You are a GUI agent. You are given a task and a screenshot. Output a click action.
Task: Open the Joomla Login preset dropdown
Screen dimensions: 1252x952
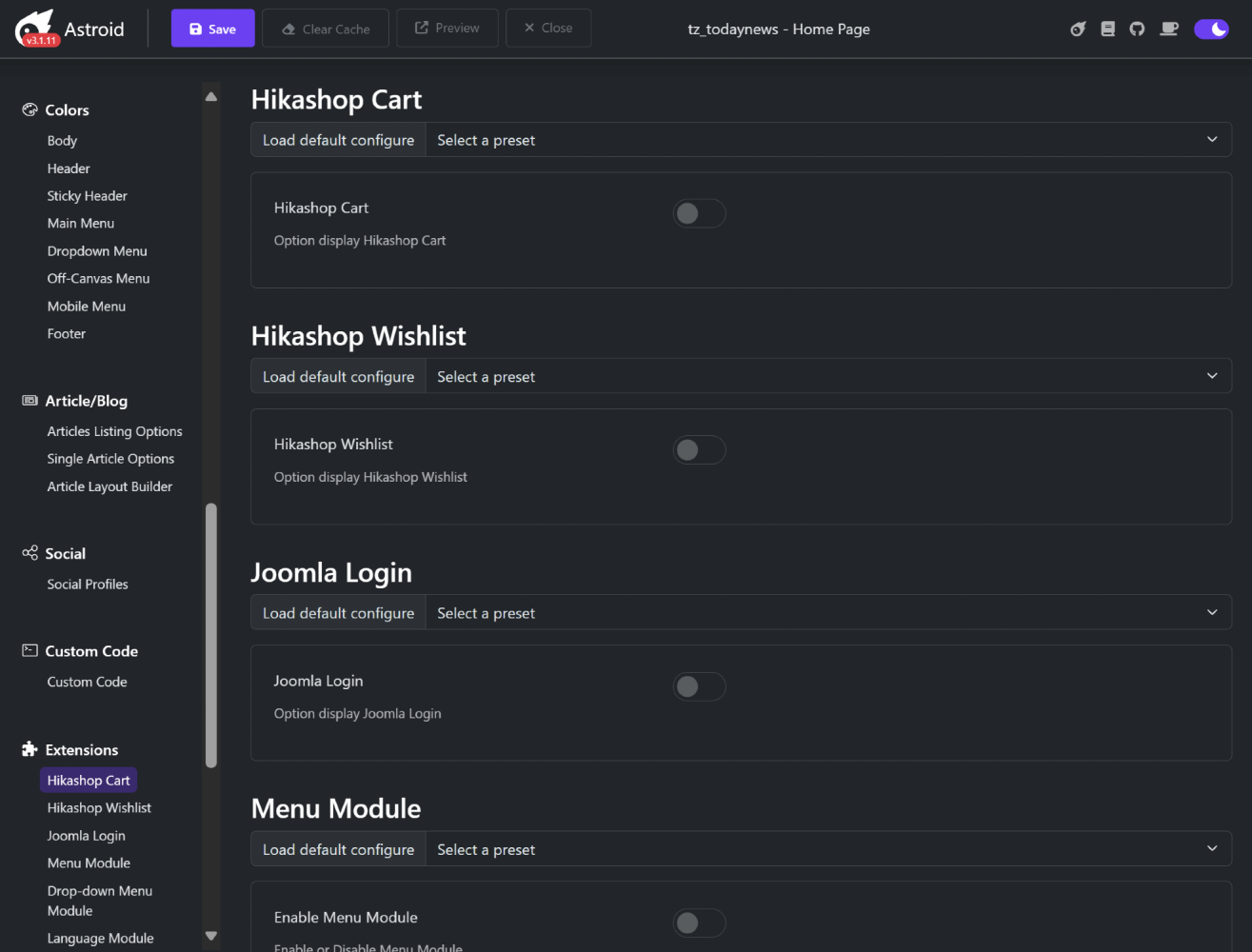coord(828,613)
